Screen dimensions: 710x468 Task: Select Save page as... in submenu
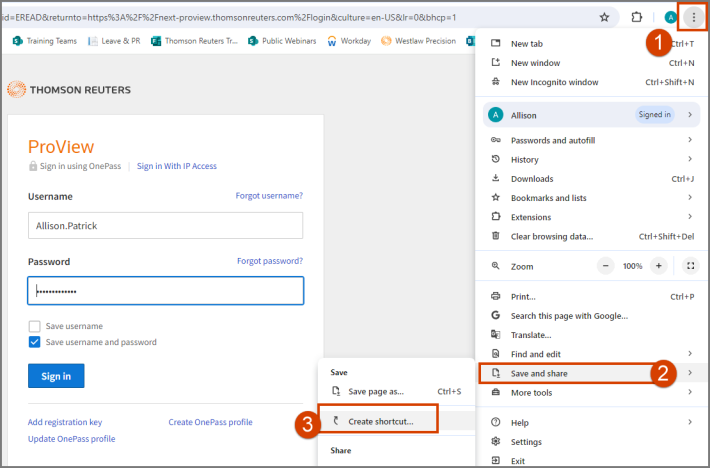click(396, 392)
